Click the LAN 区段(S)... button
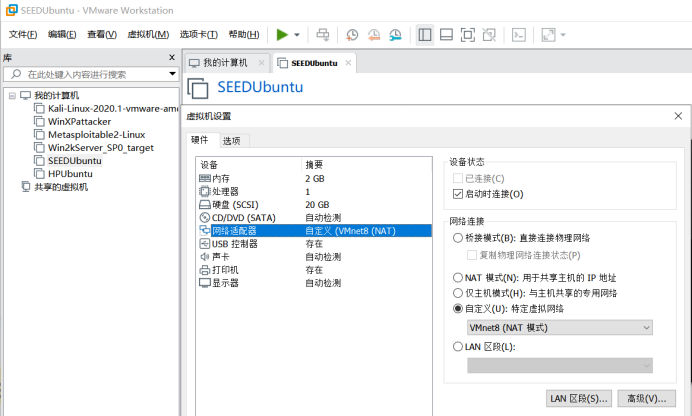 [x=579, y=399]
